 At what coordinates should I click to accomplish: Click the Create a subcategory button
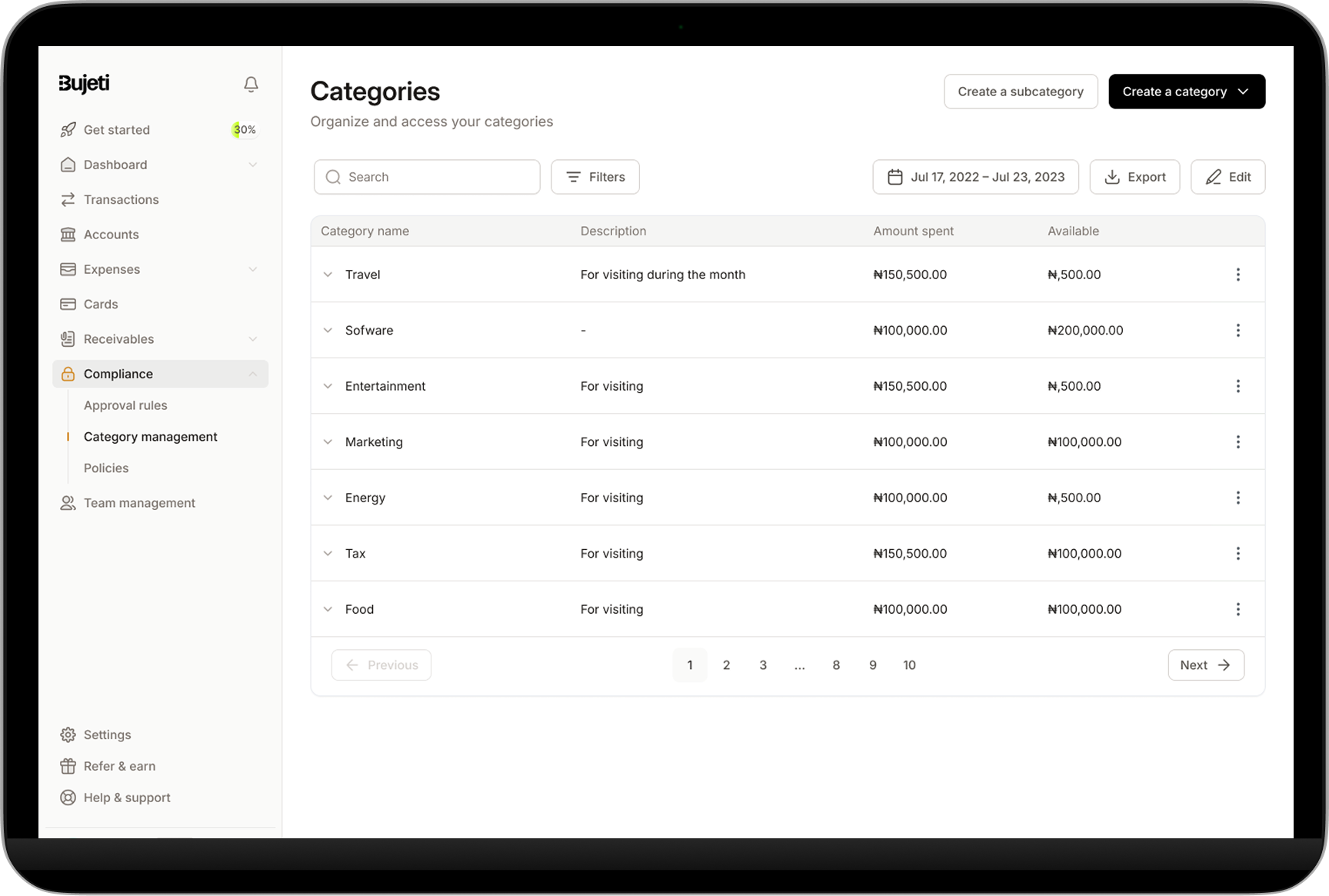1021,92
